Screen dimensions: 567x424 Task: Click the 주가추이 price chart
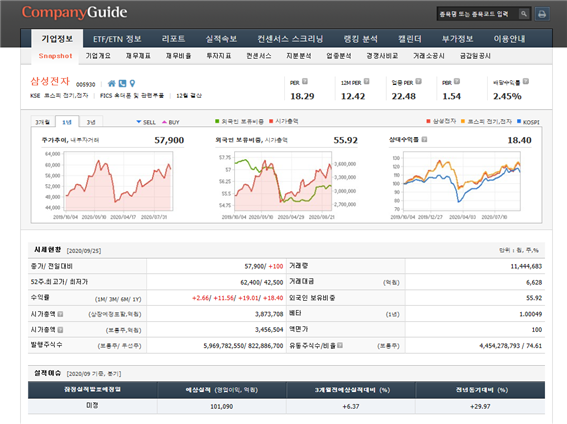(118, 181)
